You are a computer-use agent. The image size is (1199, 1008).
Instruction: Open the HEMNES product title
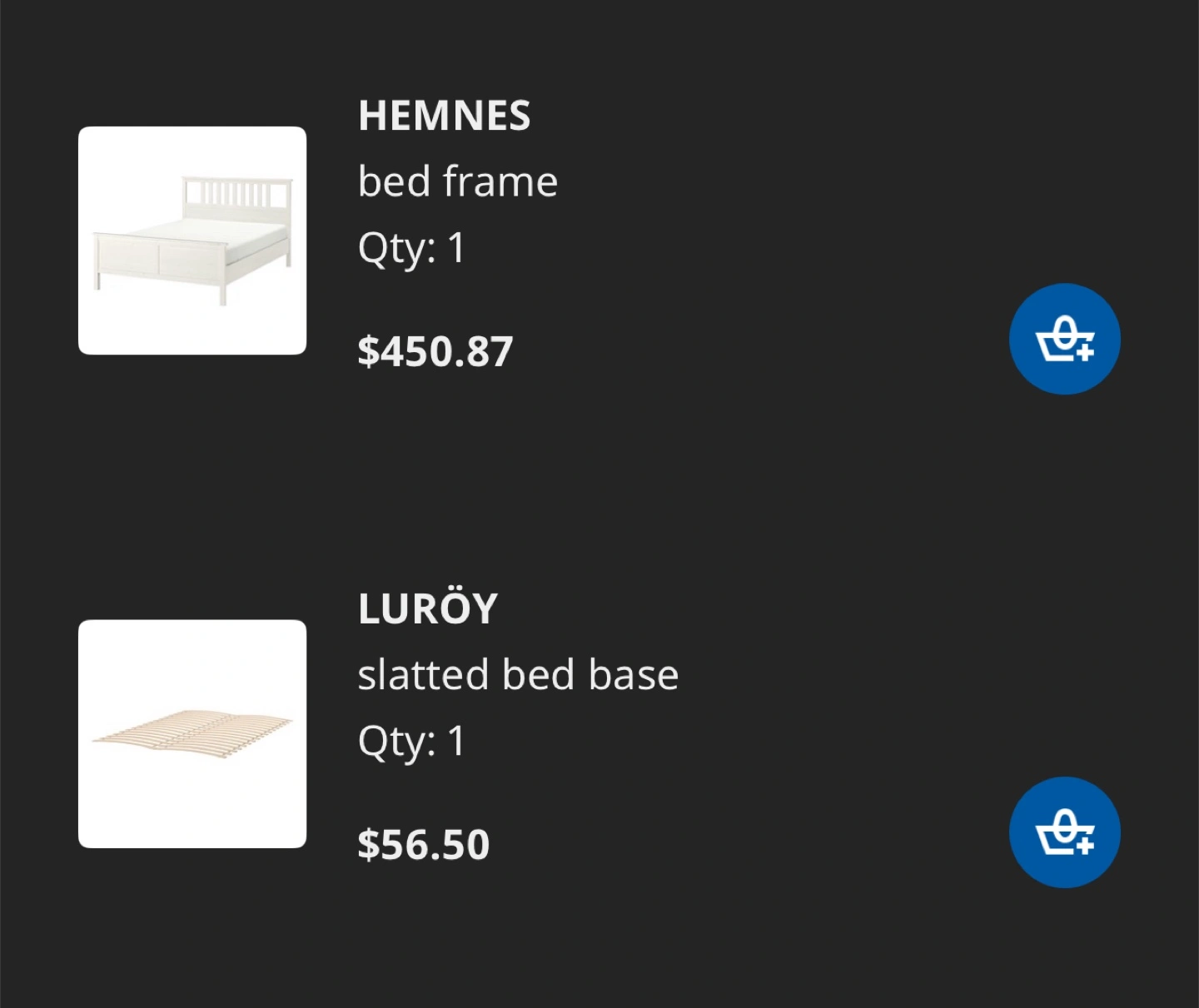(444, 116)
